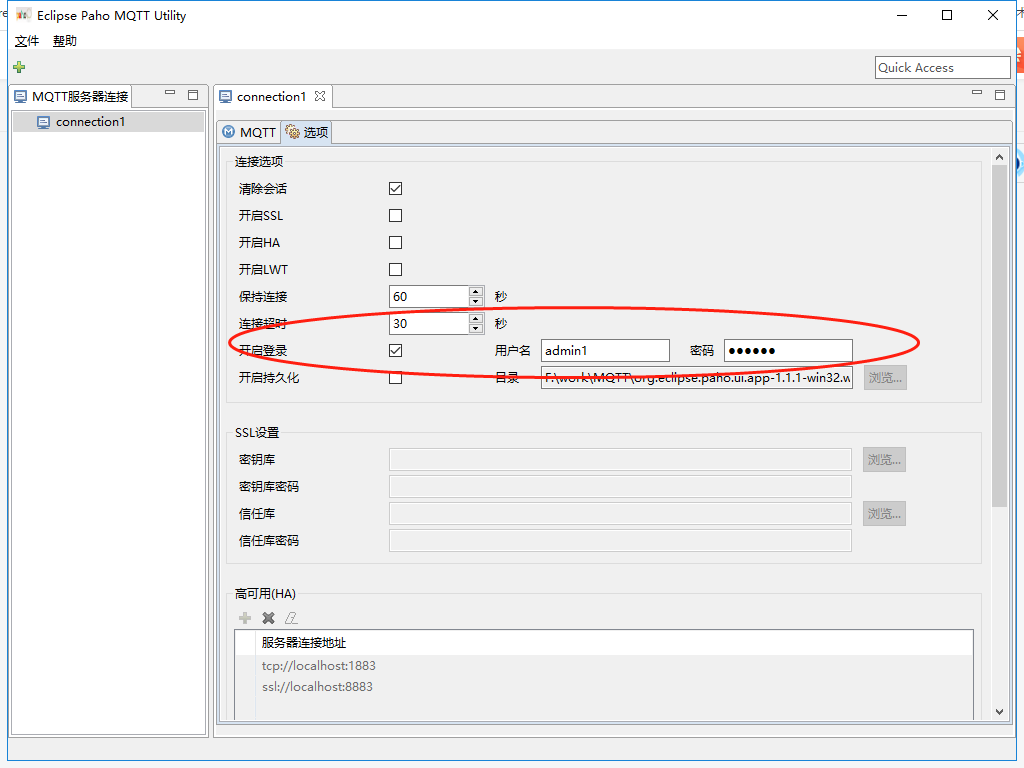Maximize the MQTT服务器连接 panel
Screen dimensions: 1024x768
click(x=193, y=95)
